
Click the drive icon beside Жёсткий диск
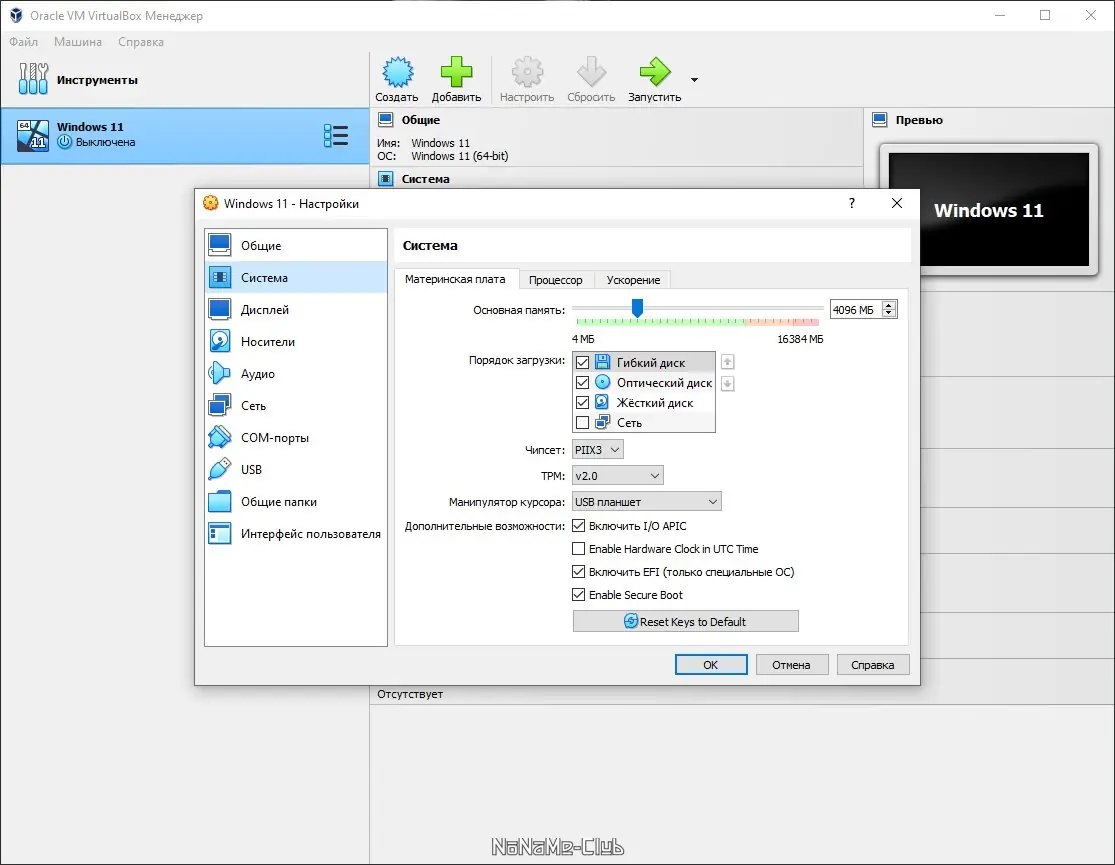pyautogui.click(x=602, y=402)
